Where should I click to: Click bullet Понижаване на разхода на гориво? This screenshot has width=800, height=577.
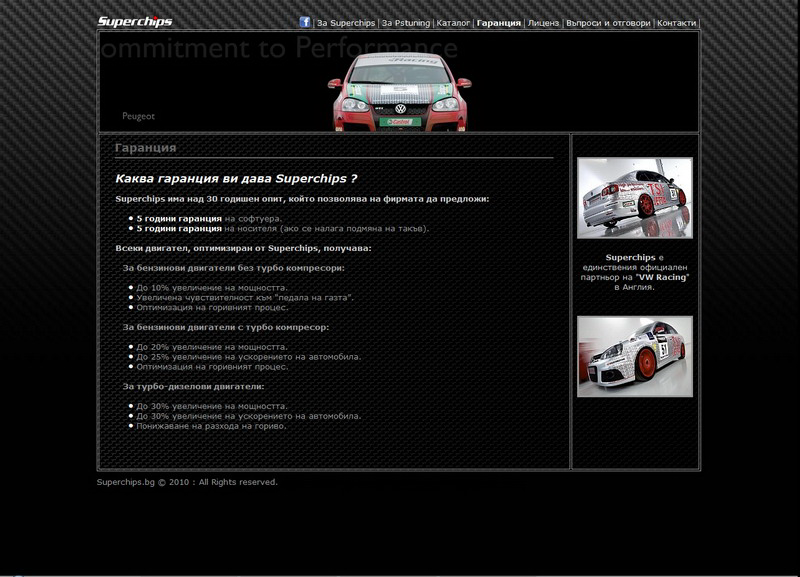tap(211, 426)
